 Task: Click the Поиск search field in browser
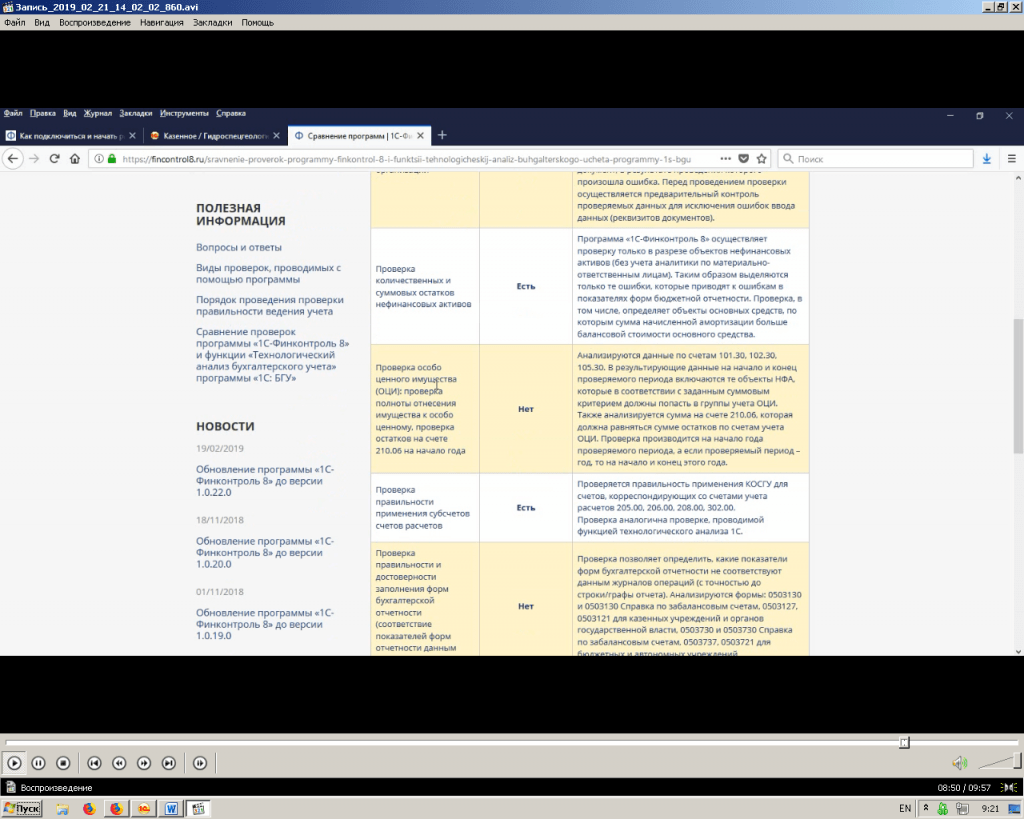click(880, 158)
